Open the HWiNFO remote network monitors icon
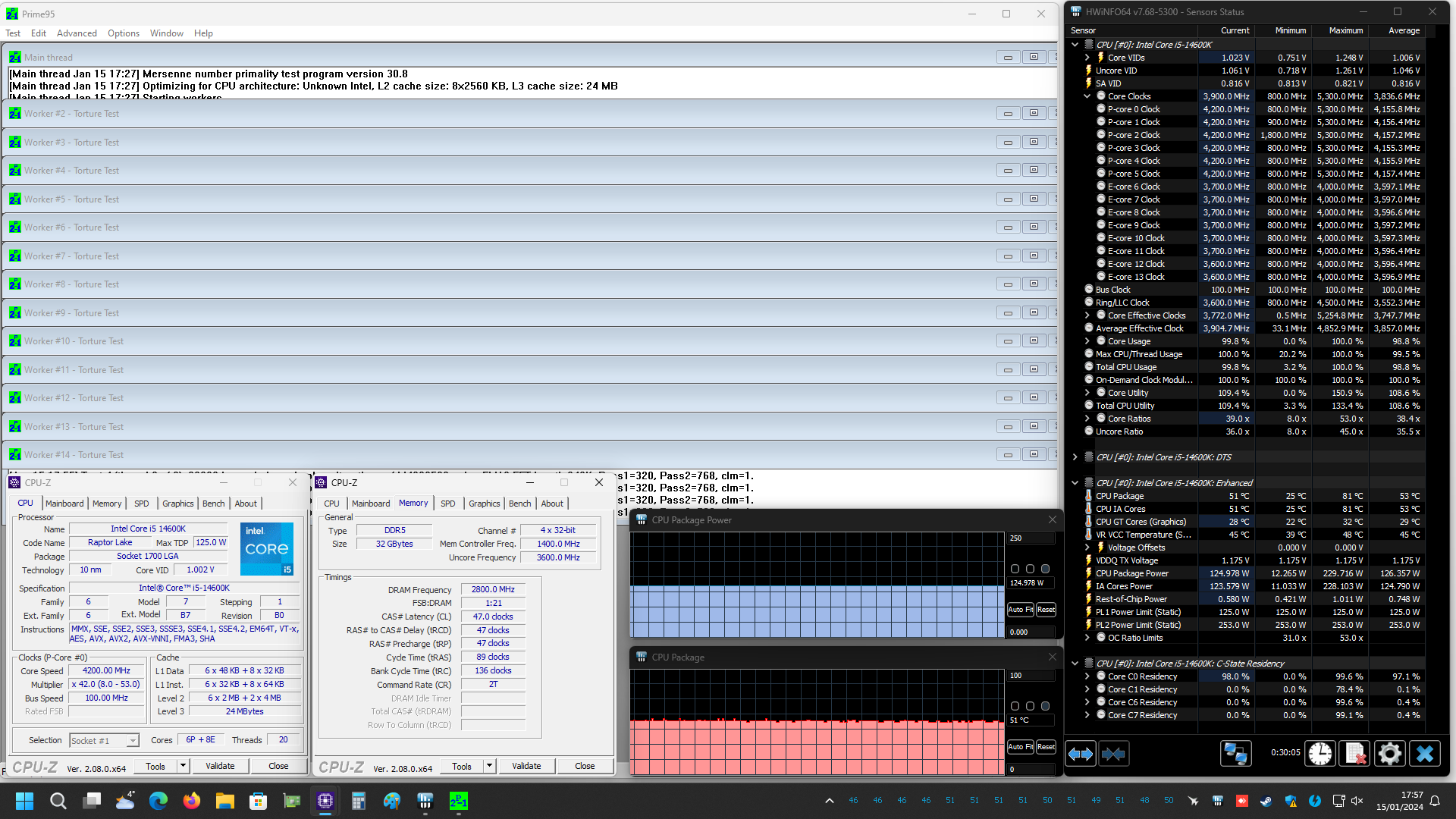Viewport: 1456px width, 819px height. pyautogui.click(x=1235, y=754)
